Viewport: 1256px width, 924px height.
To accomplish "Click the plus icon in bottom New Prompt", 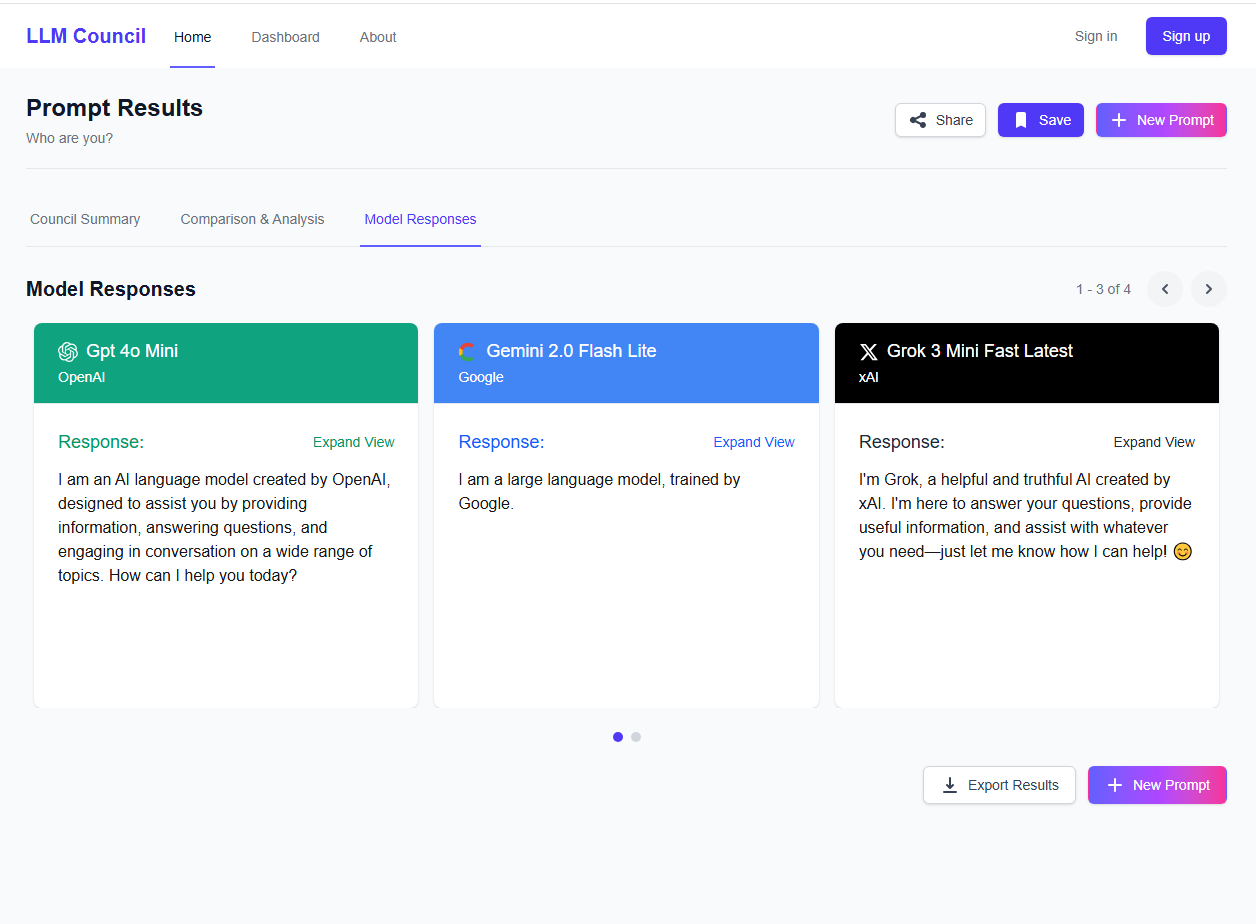I will [1115, 785].
